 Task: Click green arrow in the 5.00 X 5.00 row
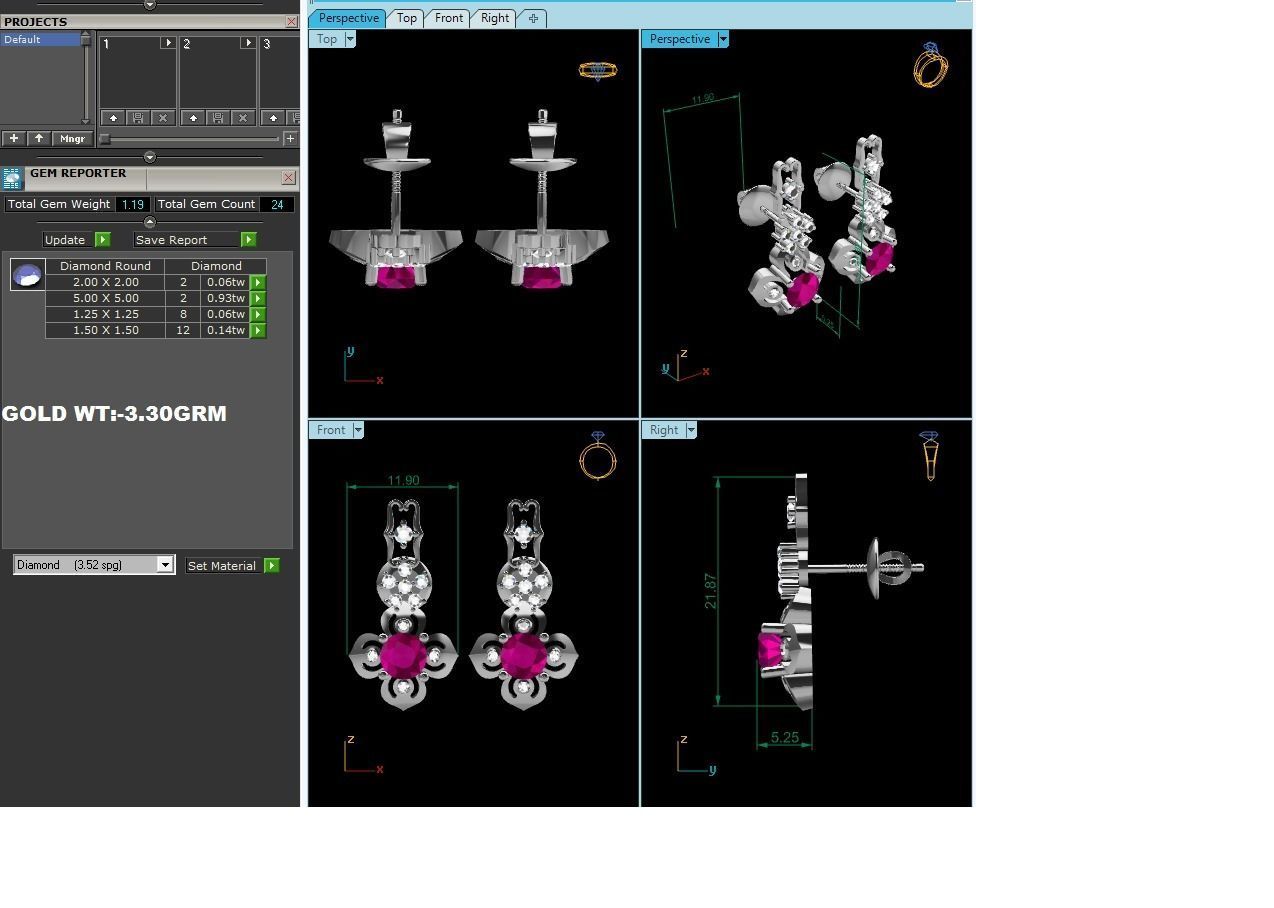(x=258, y=299)
